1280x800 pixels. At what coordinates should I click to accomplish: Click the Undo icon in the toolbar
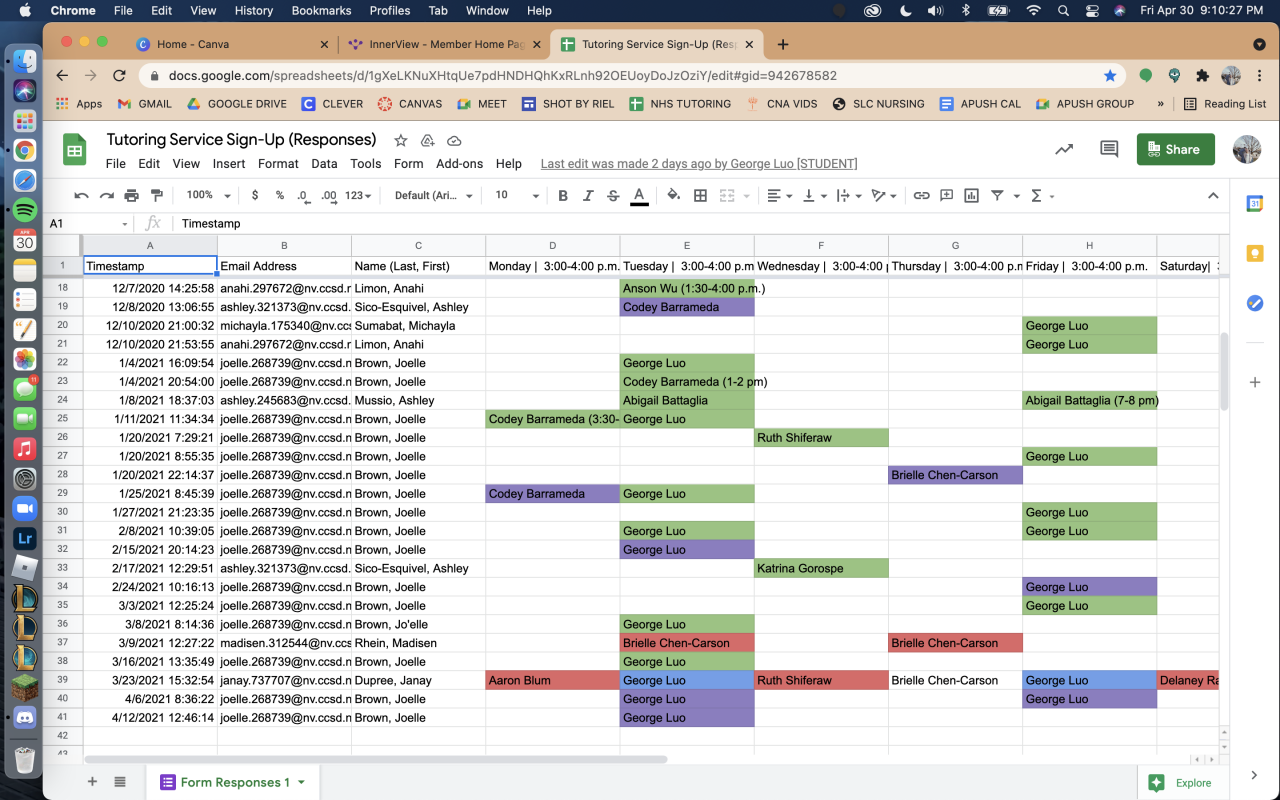pyautogui.click(x=82, y=195)
